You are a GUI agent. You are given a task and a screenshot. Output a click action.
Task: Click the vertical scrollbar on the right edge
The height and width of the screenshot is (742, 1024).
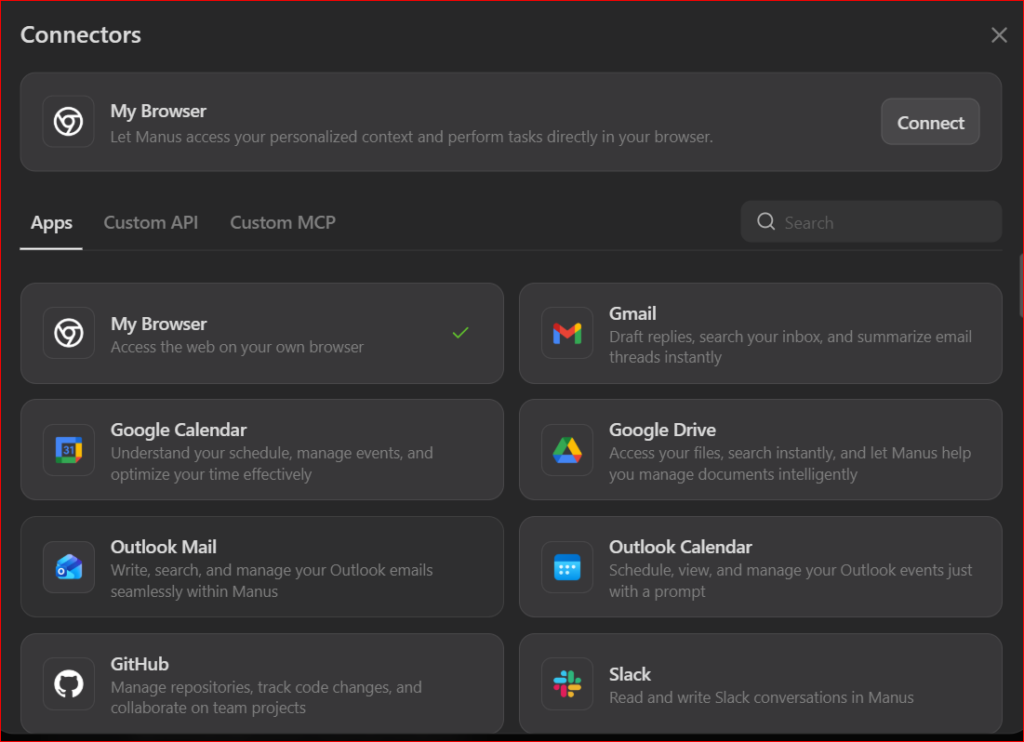[x=1020, y=285]
